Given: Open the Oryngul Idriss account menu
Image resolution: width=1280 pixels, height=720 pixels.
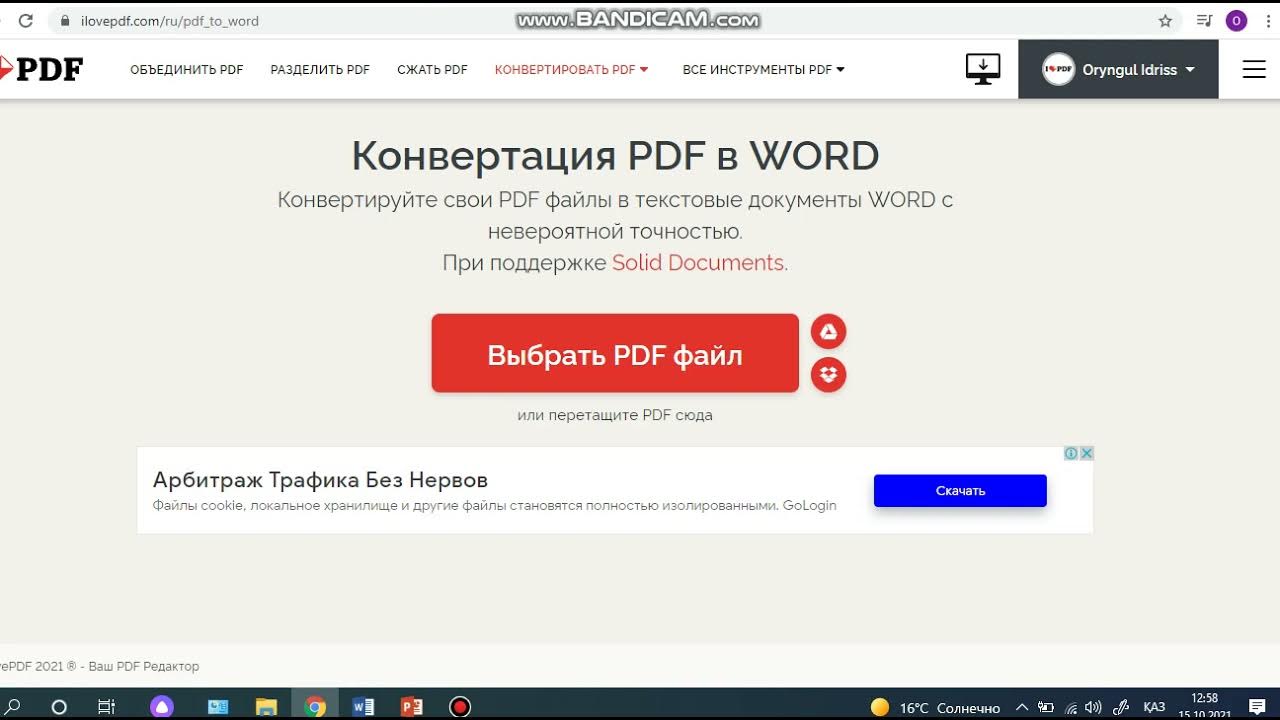Looking at the screenshot, I should point(1118,69).
